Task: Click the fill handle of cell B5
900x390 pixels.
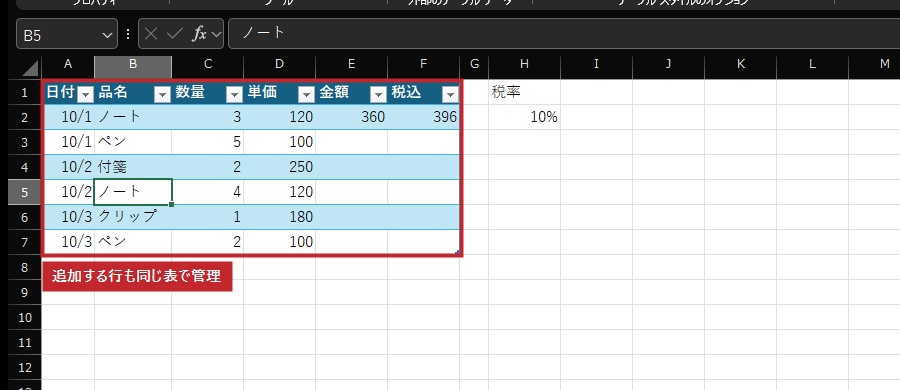Action: coord(172,204)
